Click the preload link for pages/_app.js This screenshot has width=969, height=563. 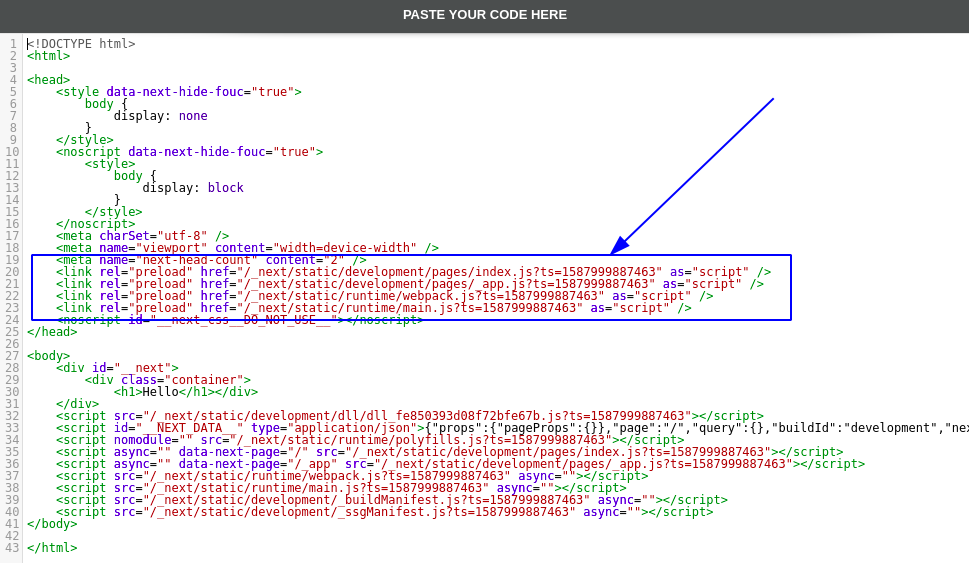pos(410,284)
